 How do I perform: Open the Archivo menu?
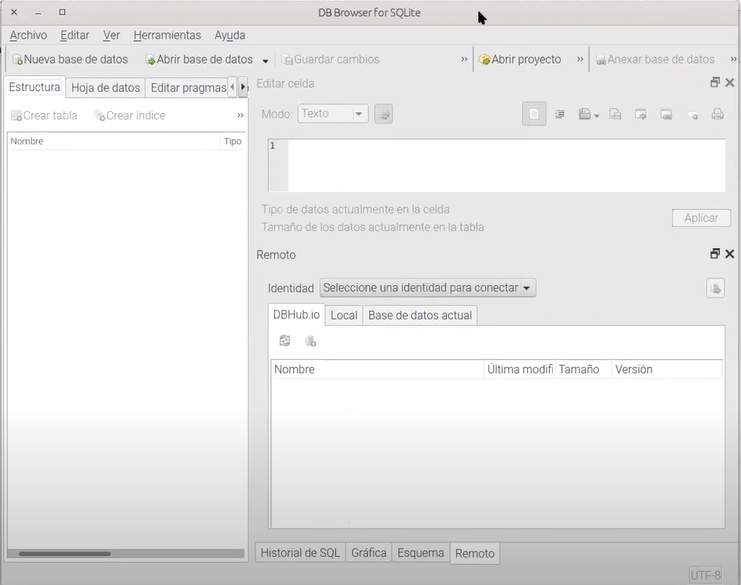pos(28,35)
